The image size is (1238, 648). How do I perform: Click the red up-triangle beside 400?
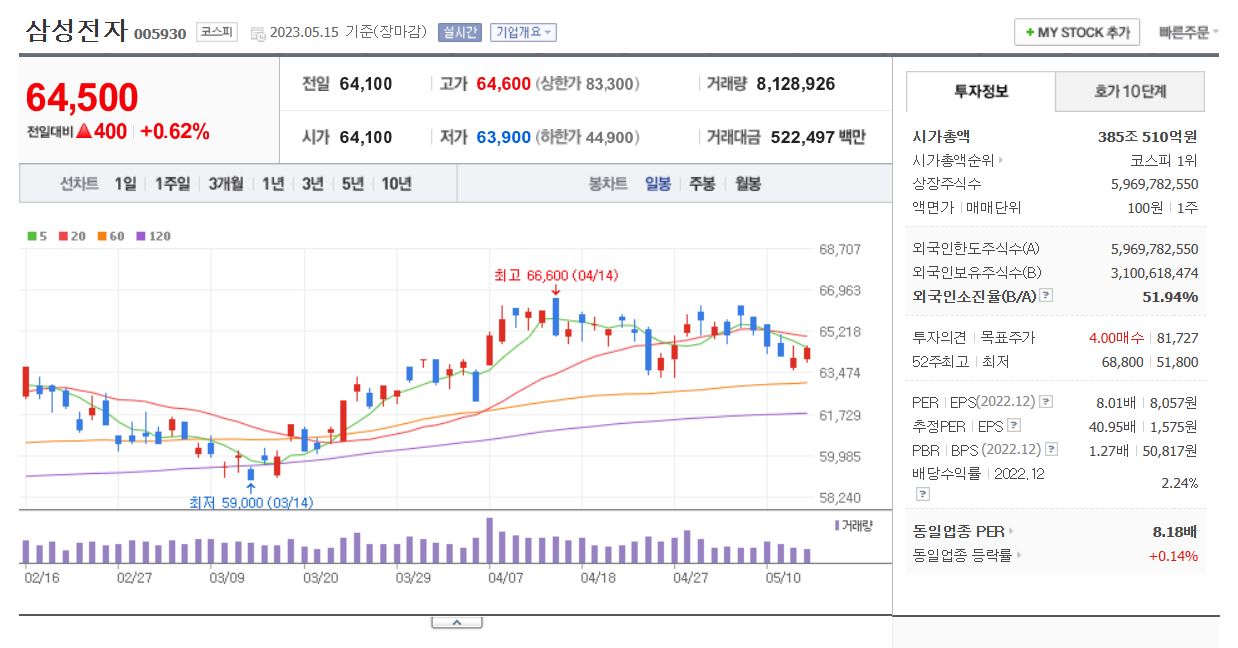(84, 131)
